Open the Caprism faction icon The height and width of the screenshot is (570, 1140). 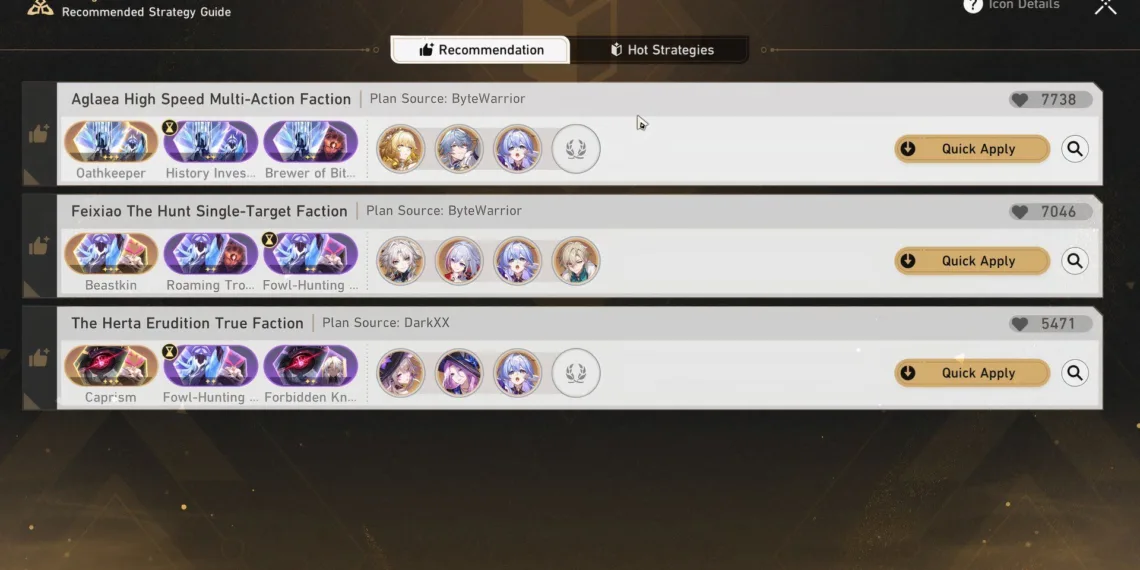111,365
